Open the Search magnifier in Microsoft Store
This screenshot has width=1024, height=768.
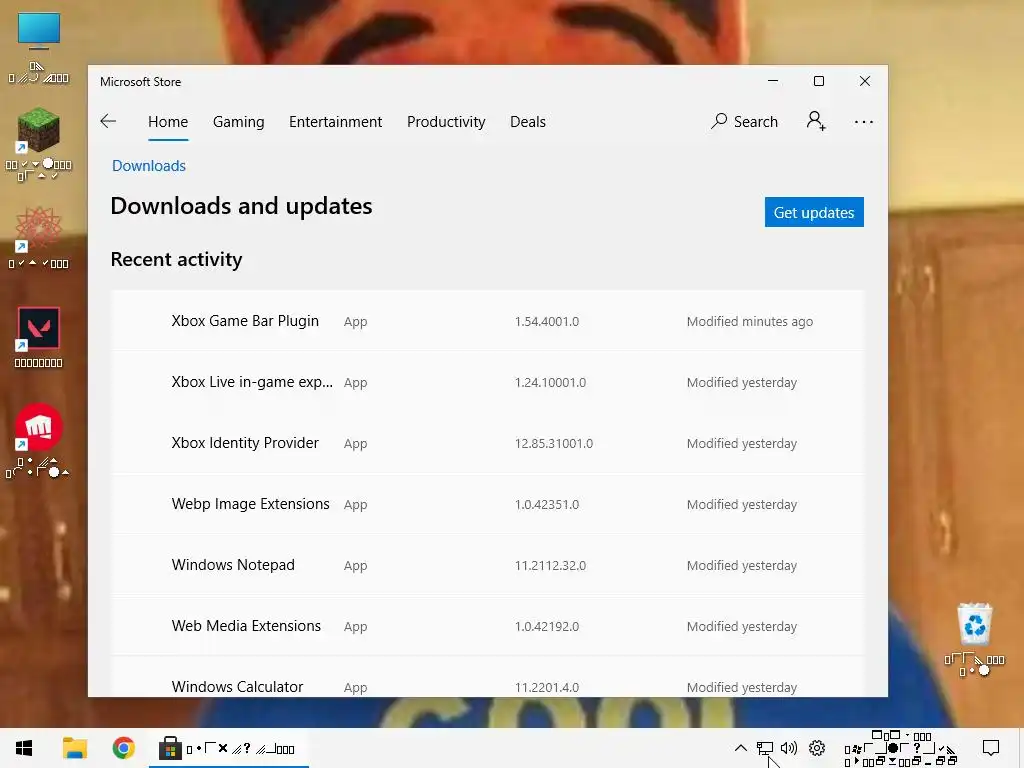pyautogui.click(x=744, y=121)
